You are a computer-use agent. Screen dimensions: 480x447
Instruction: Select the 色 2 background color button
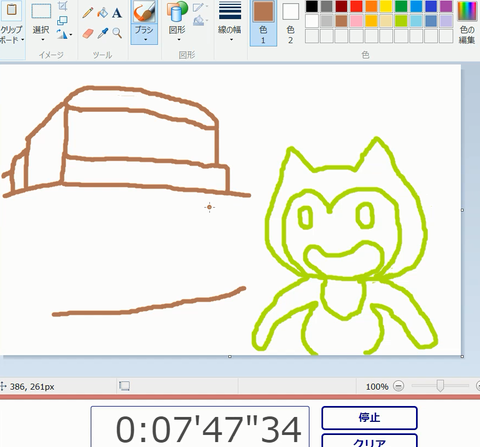(x=290, y=23)
